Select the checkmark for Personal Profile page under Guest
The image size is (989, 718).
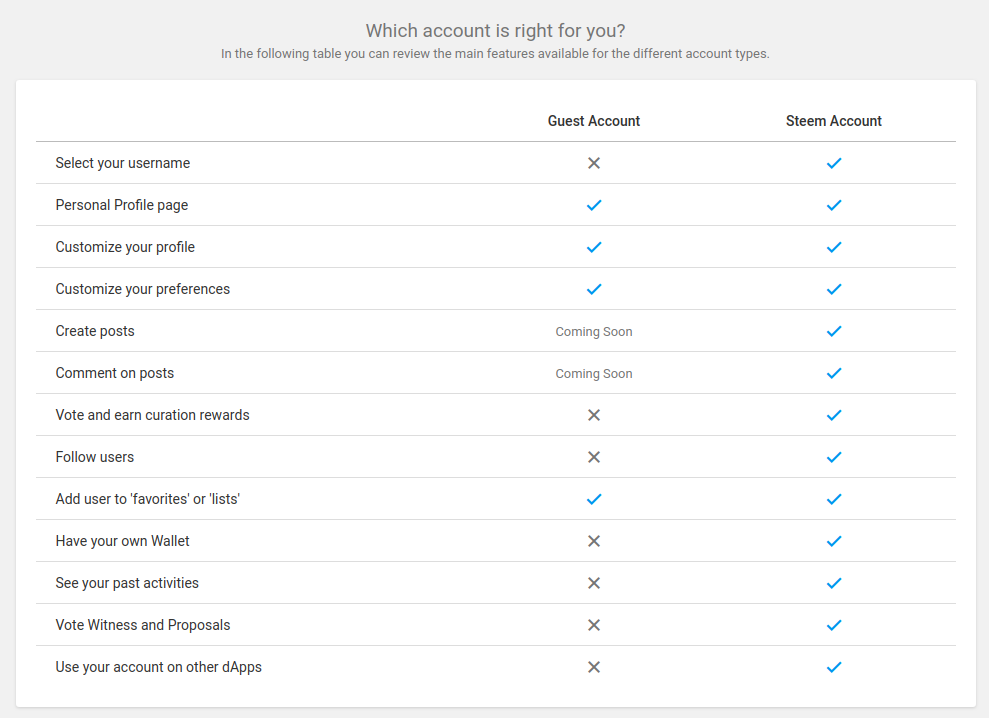[594, 205]
